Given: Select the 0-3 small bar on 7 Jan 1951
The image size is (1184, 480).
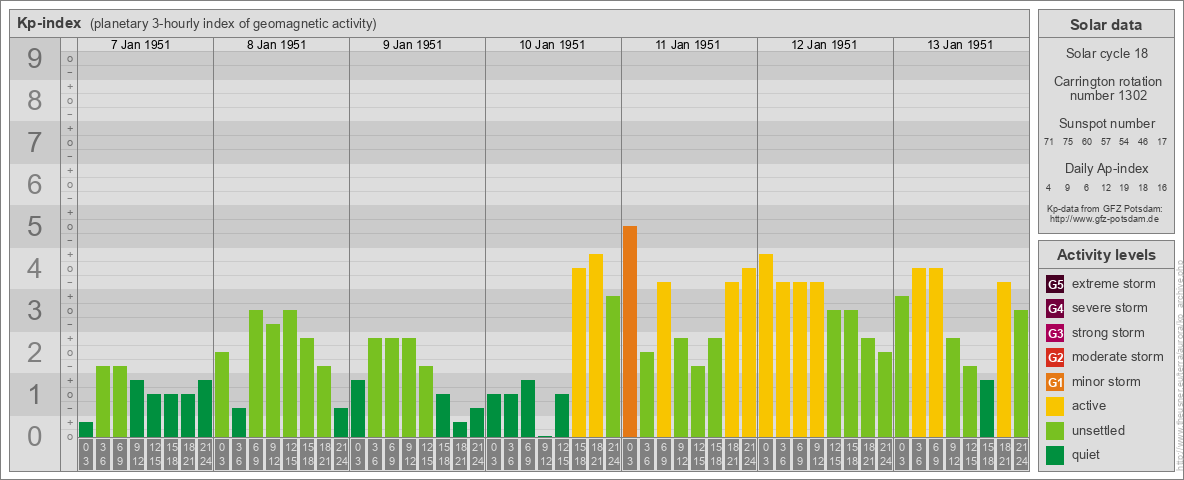Looking at the screenshot, I should coord(86,429).
